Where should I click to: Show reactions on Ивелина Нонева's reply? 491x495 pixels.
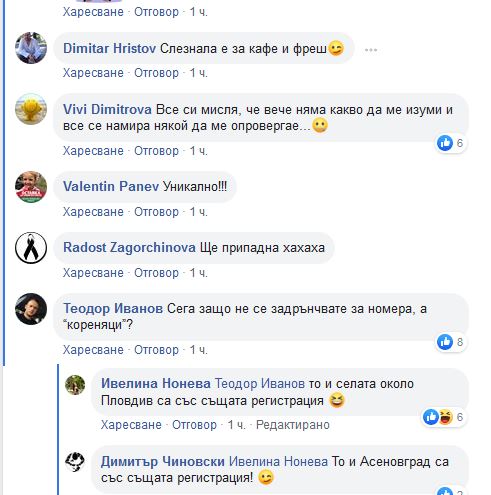(x=444, y=417)
